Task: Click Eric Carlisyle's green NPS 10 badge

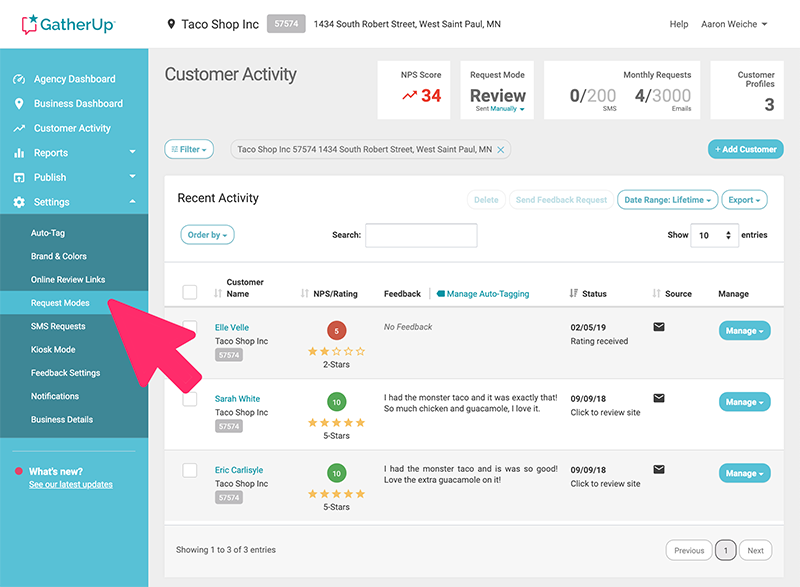Action: [x=336, y=473]
